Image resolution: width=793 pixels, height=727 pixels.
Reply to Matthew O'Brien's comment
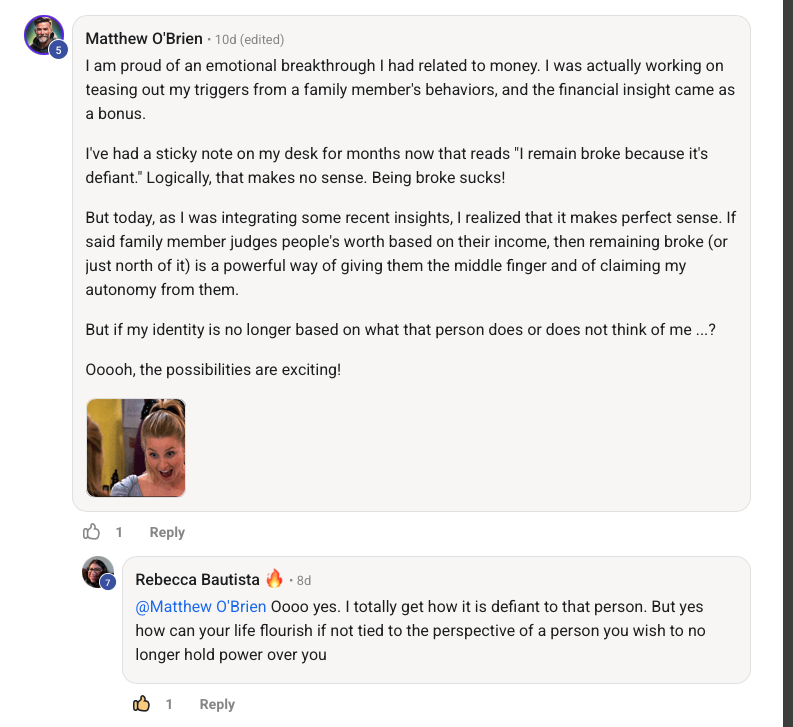pyautogui.click(x=167, y=532)
